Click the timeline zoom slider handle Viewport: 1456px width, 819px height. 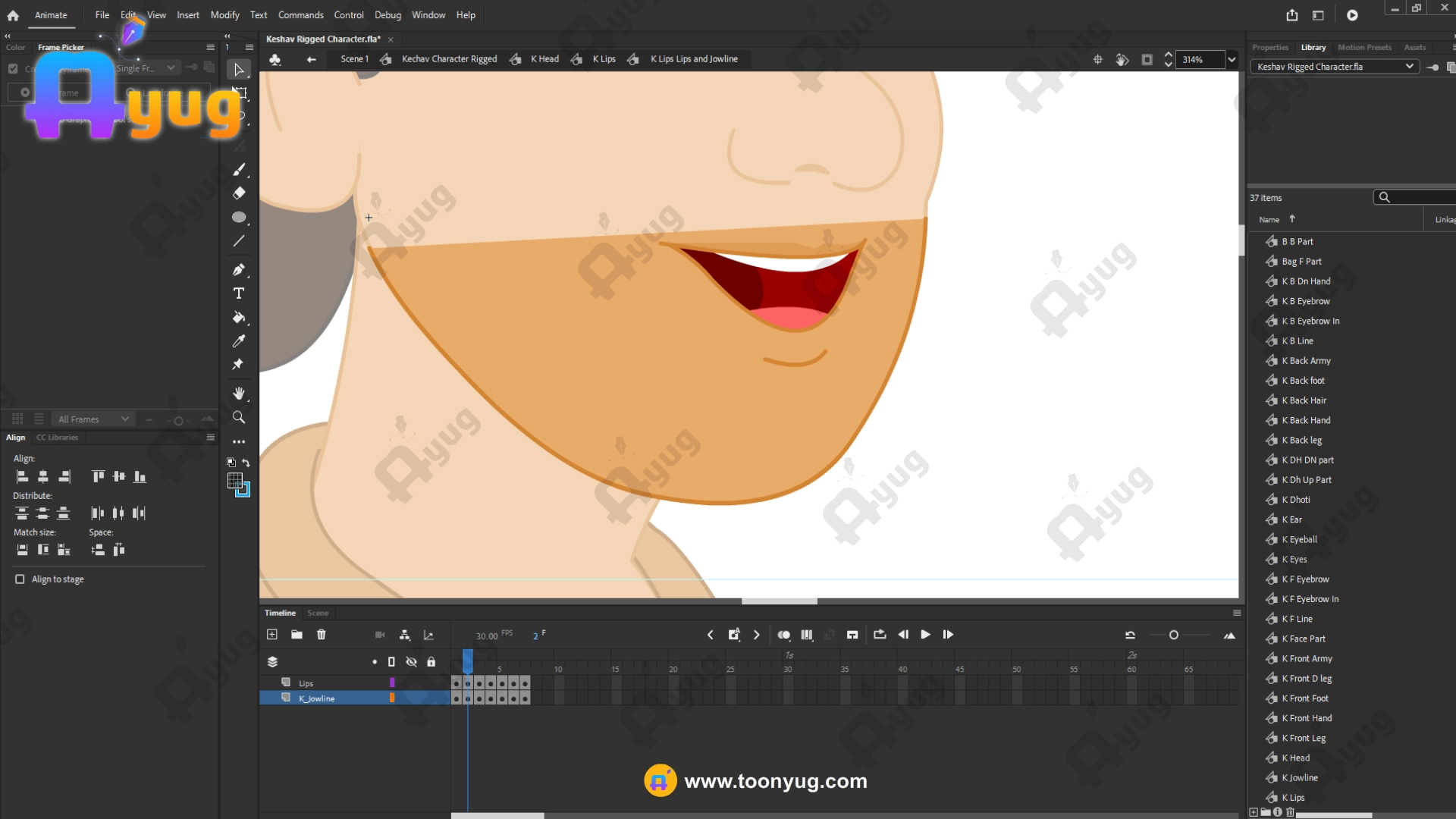(1174, 635)
